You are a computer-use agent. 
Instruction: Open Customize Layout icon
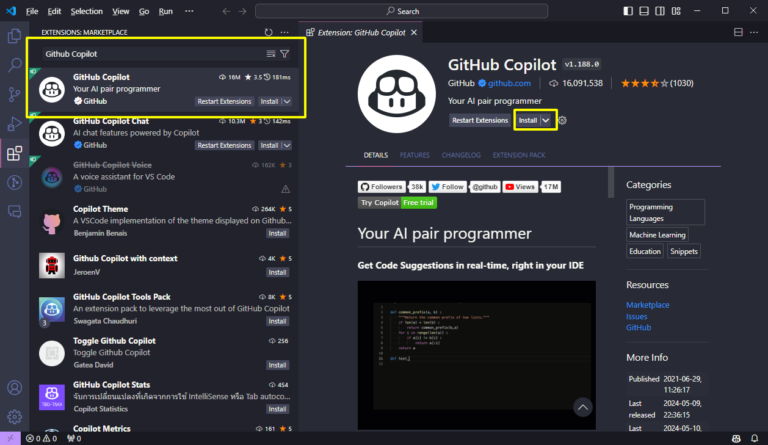click(676, 11)
